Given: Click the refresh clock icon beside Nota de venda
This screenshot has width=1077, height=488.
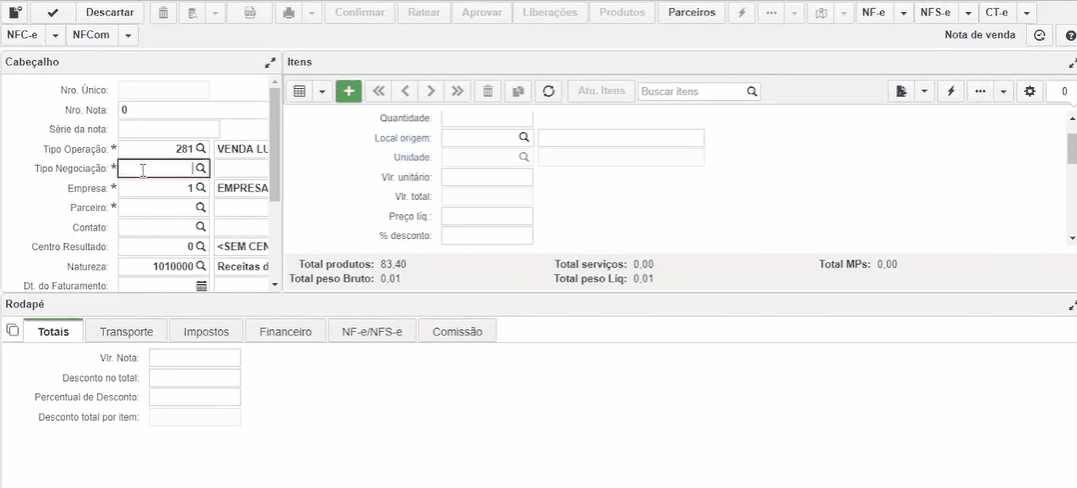Looking at the screenshot, I should coord(1040,35).
